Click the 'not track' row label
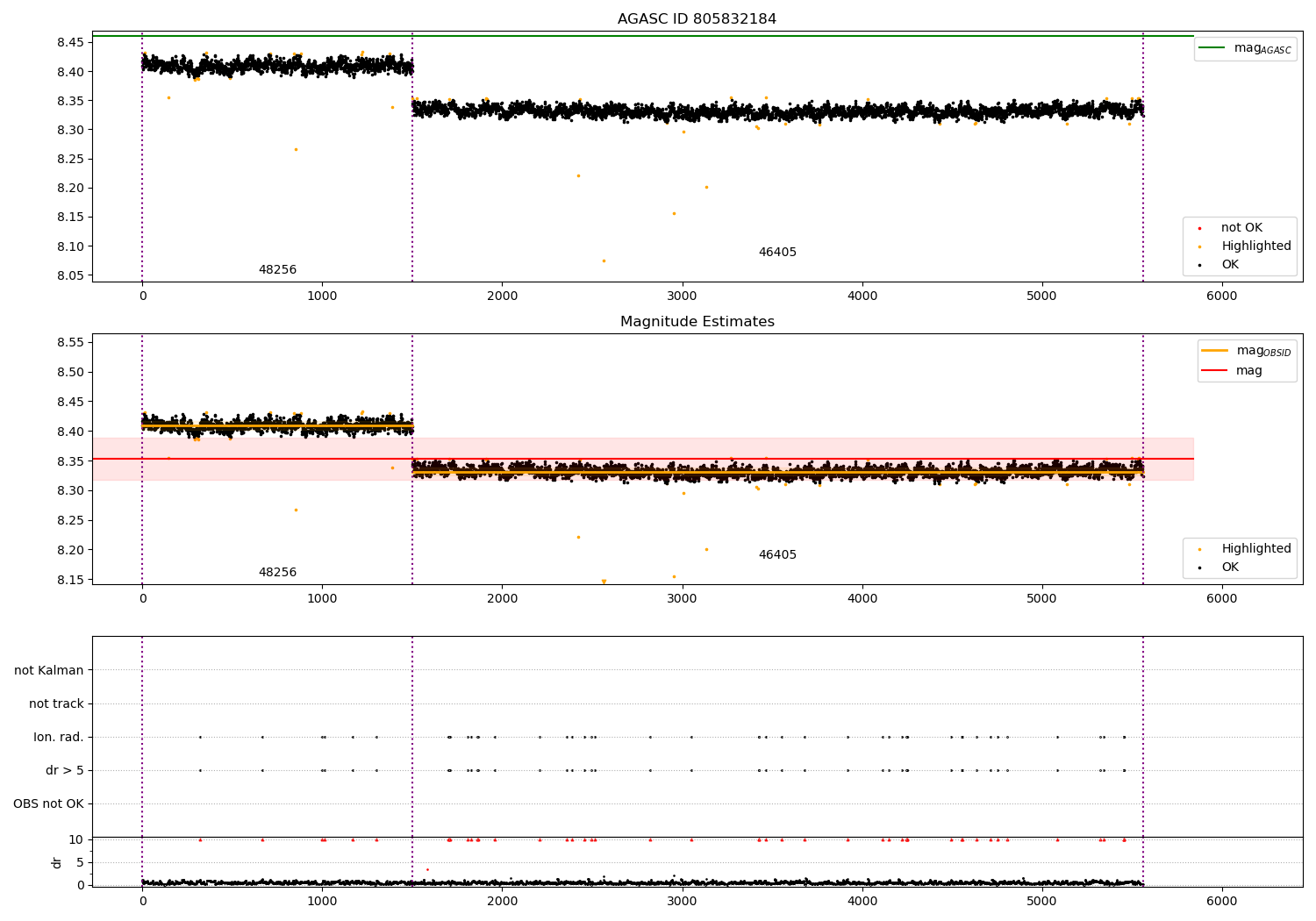This screenshot has height=921, width=1316. click(x=56, y=703)
